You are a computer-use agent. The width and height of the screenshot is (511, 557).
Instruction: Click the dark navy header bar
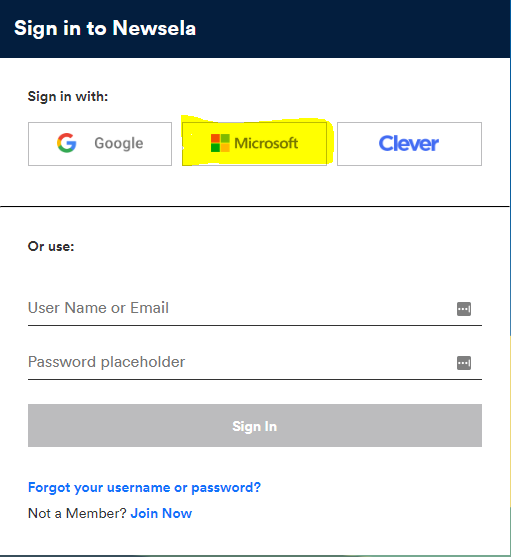pos(255,29)
